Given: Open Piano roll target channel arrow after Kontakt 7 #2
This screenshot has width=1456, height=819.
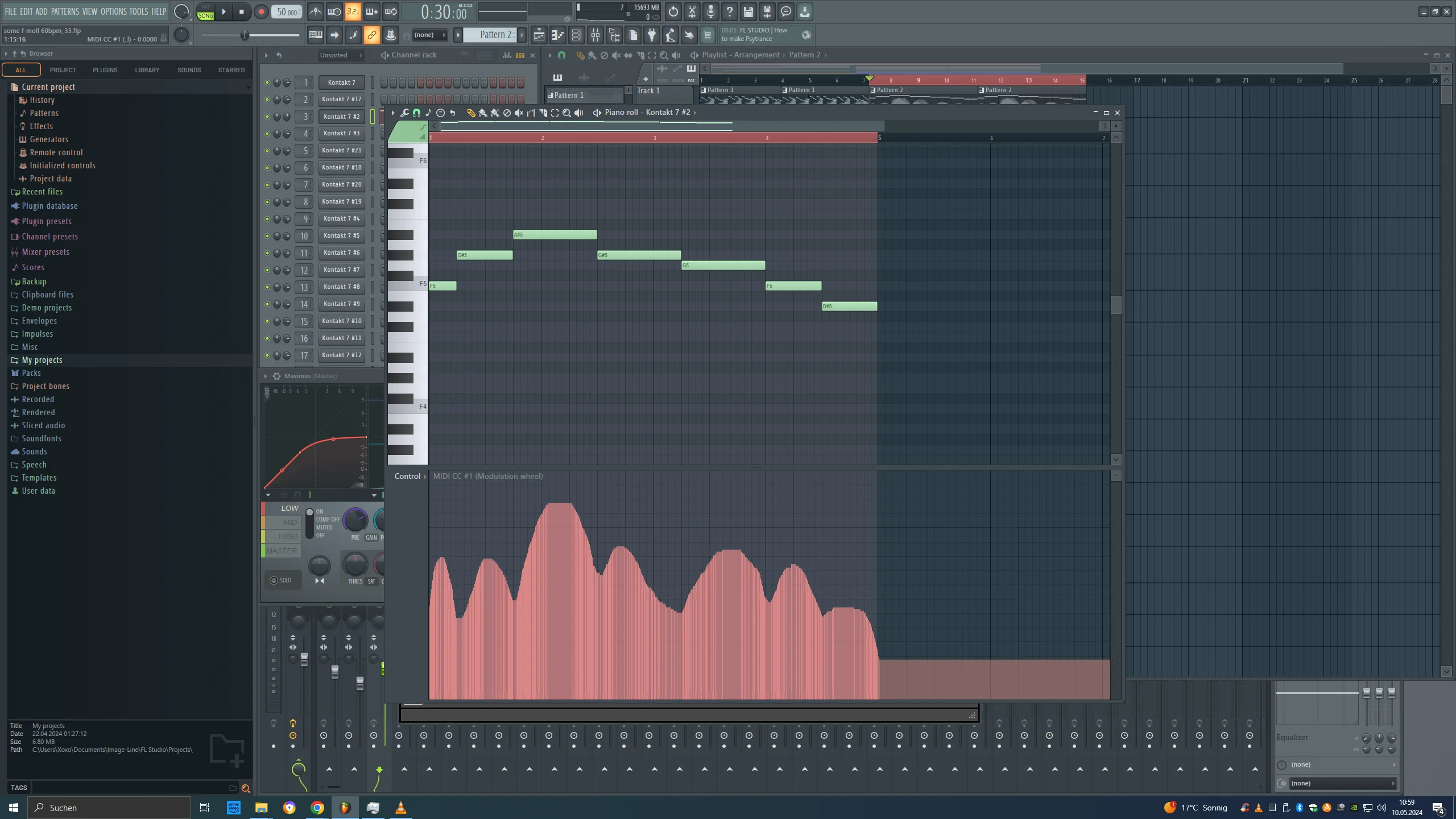Looking at the screenshot, I should coord(695,113).
